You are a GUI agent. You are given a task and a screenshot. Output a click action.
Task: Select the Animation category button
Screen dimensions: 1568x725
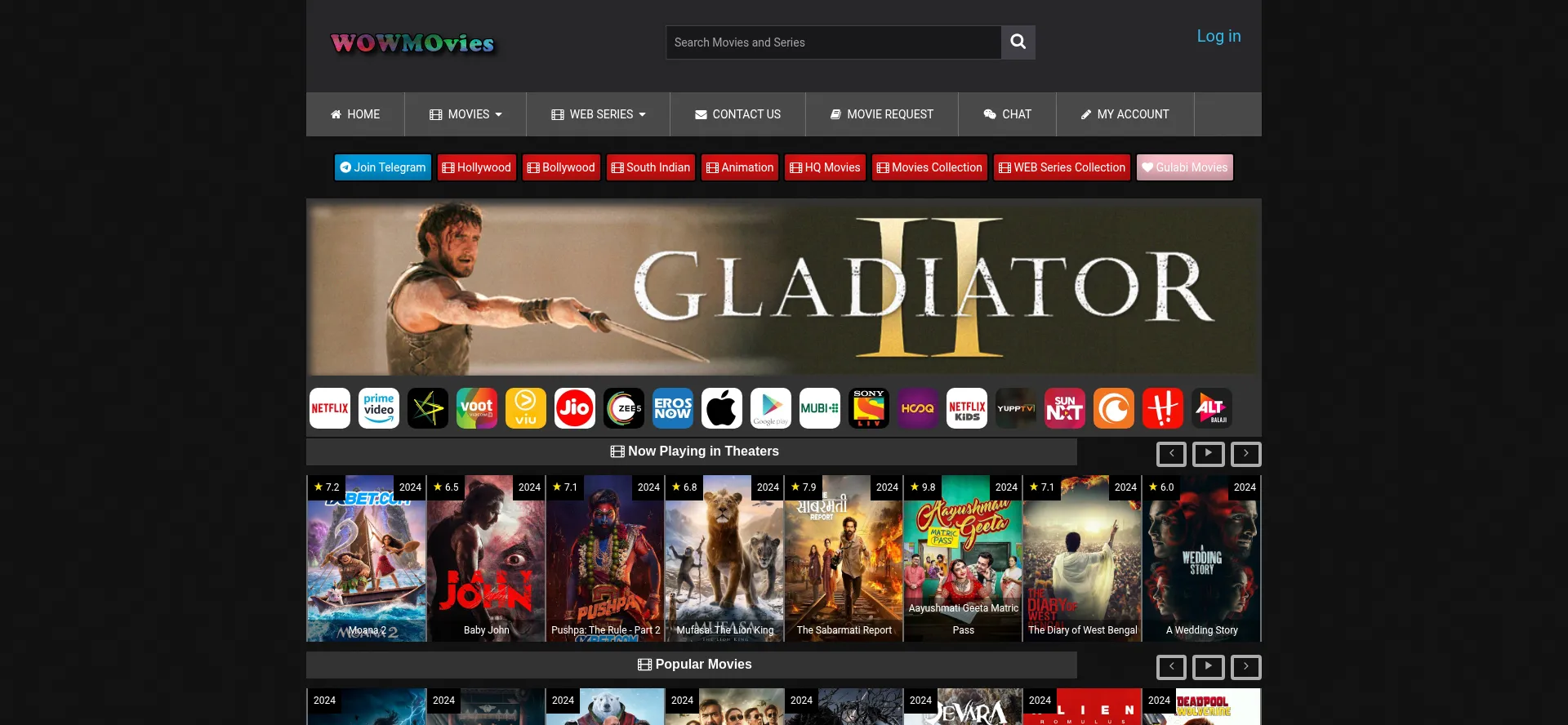(740, 167)
